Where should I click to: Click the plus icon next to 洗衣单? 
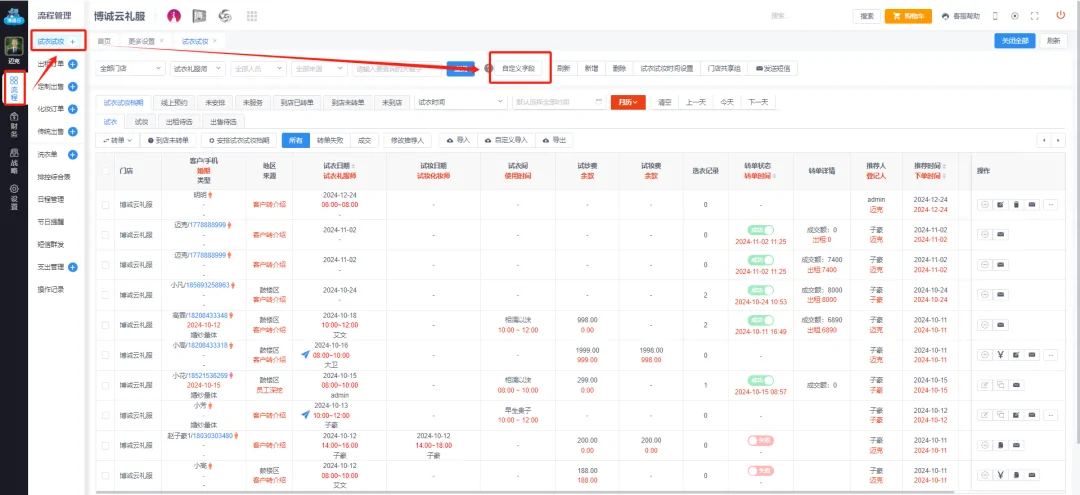click(72, 154)
